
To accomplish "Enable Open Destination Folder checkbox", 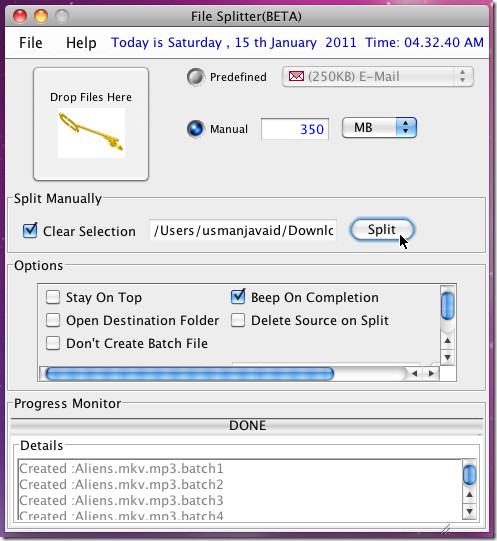I will click(x=53, y=320).
